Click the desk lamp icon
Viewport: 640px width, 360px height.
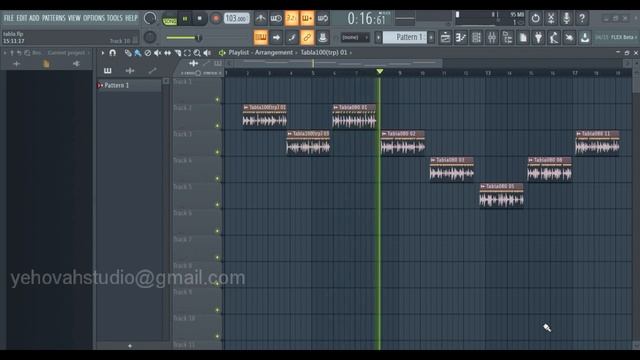click(x=554, y=38)
